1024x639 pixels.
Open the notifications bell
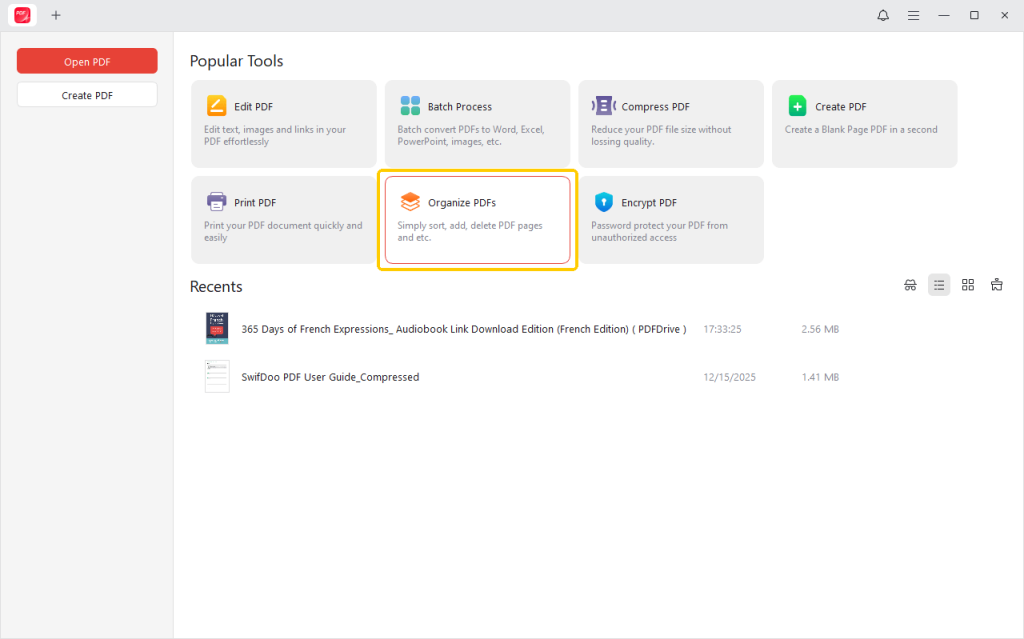coord(883,15)
